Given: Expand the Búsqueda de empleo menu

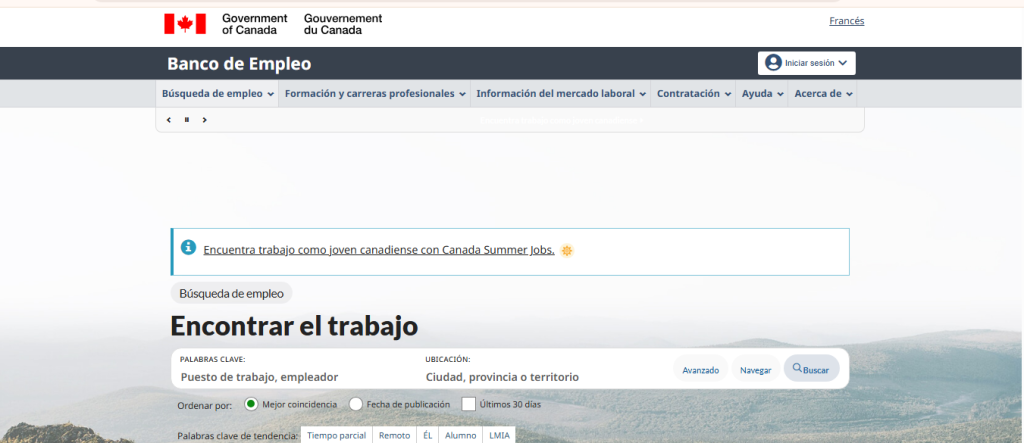Looking at the screenshot, I should tap(217, 94).
